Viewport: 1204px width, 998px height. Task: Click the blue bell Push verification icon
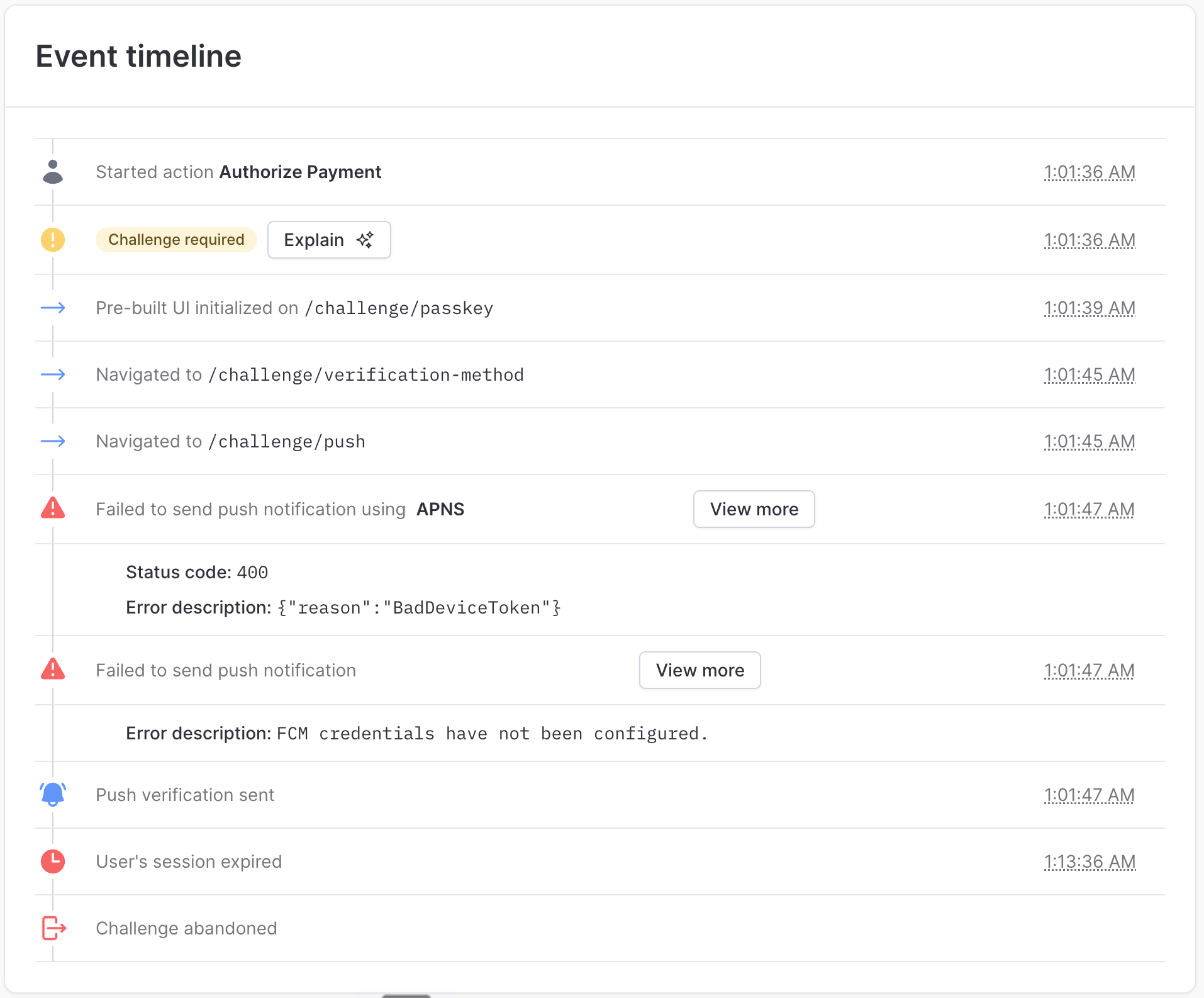pyautogui.click(x=53, y=794)
